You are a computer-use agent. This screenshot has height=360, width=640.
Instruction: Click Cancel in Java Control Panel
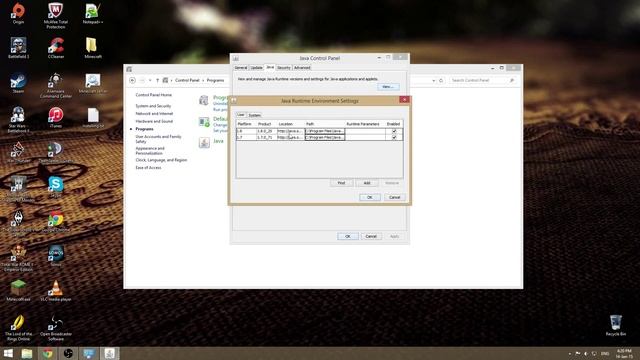pos(371,236)
